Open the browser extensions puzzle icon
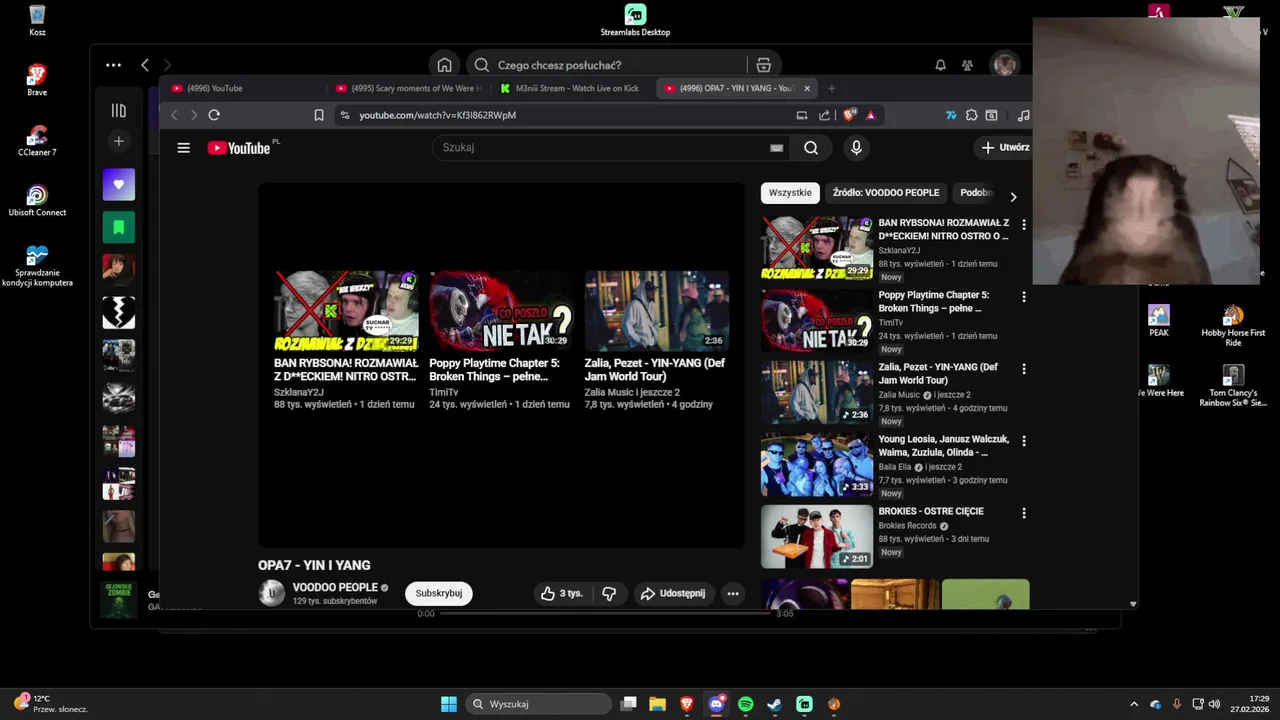The width and height of the screenshot is (1280, 720). pyautogui.click(x=971, y=115)
